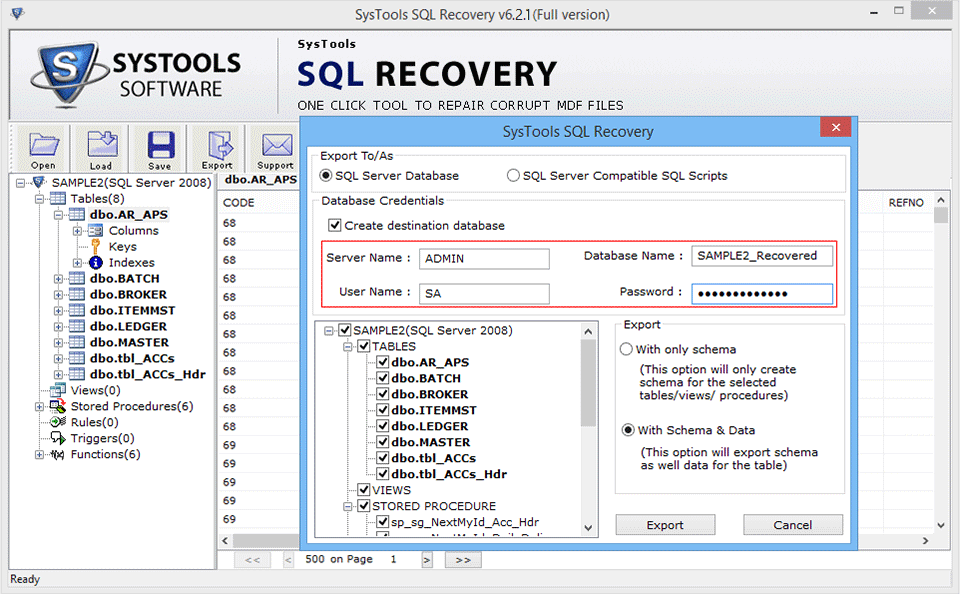
Task: Click the Stored Procedures icon in left tree
Action: pyautogui.click(x=58, y=406)
